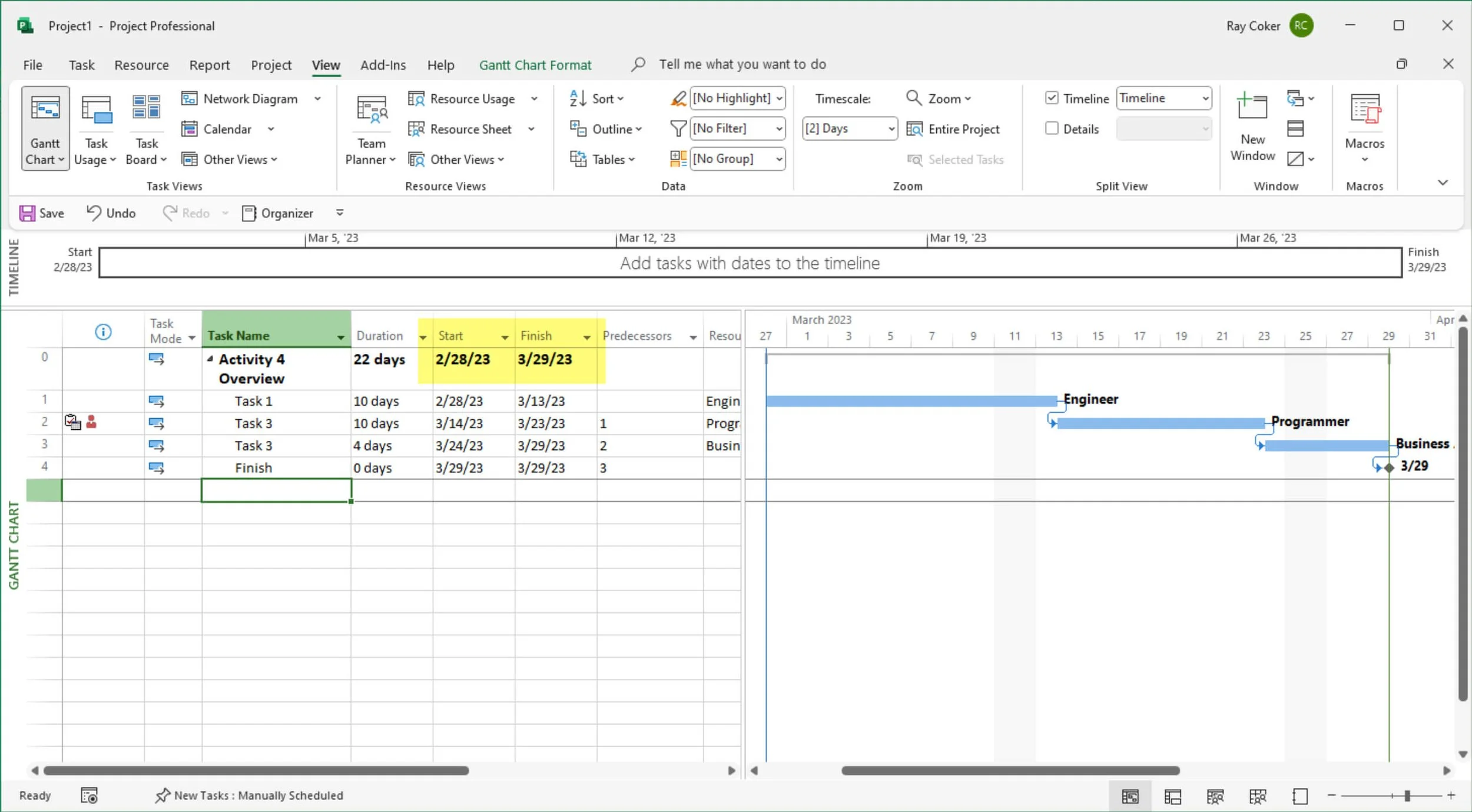
Task: Click the zoom out minus button
Action: [1331, 796]
